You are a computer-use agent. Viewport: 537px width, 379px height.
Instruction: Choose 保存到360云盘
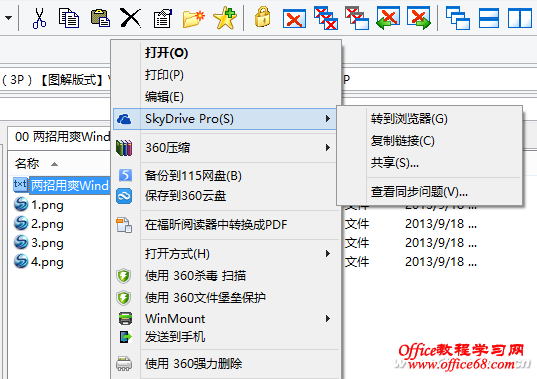click(x=227, y=196)
